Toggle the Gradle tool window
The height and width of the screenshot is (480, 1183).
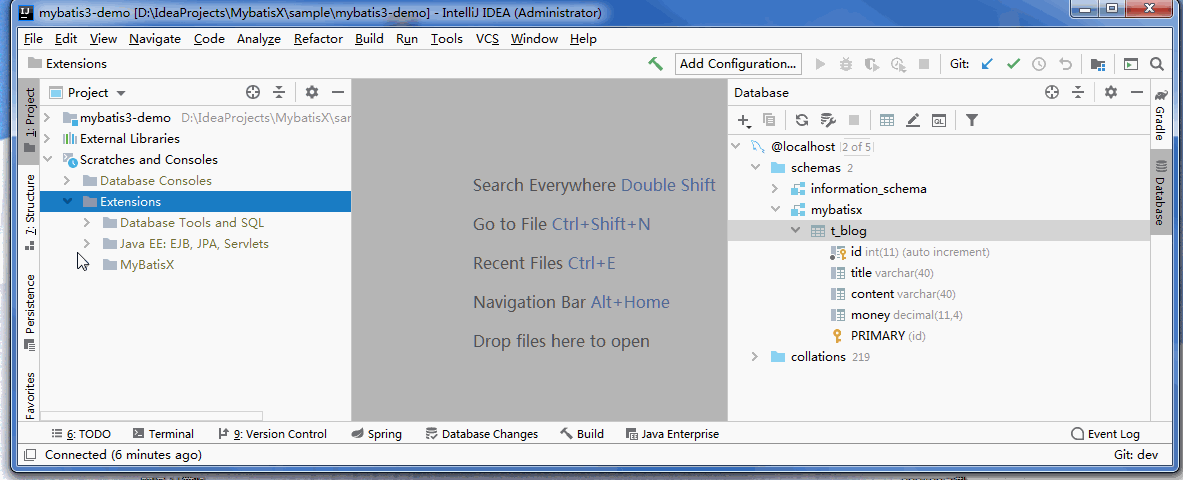click(x=1160, y=117)
